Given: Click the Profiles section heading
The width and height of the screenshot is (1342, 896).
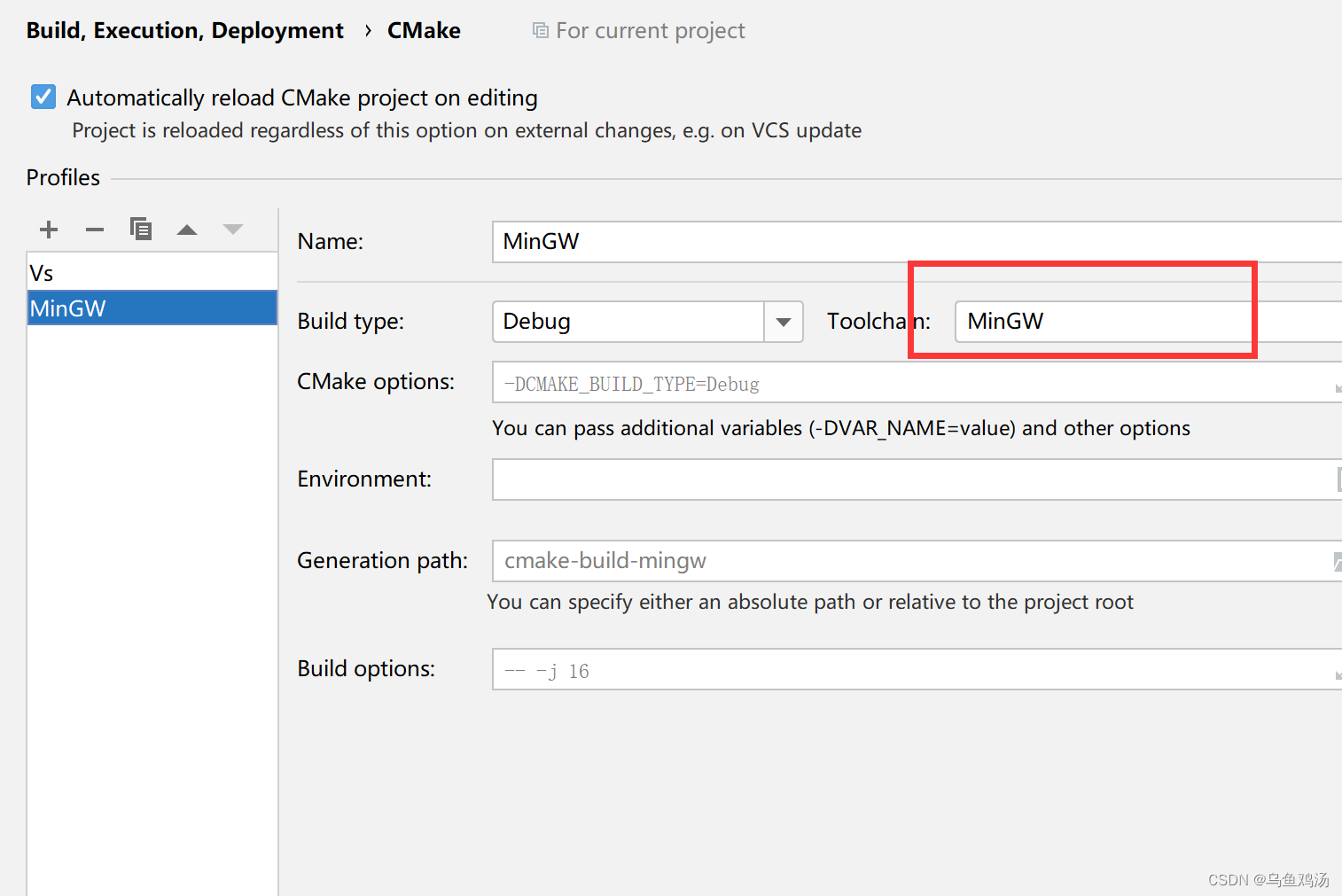Looking at the screenshot, I should (63, 178).
